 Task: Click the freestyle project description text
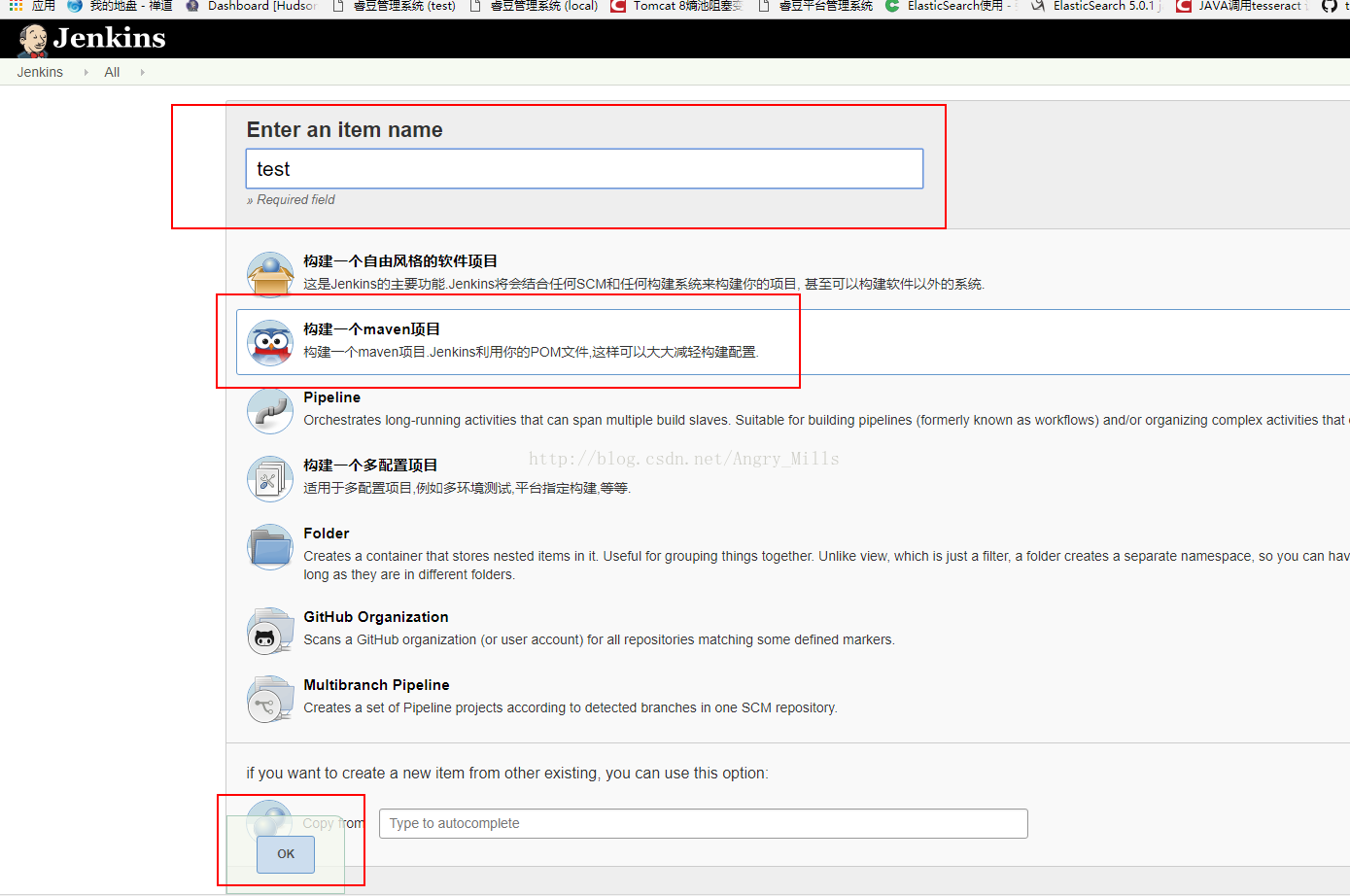tap(643, 284)
